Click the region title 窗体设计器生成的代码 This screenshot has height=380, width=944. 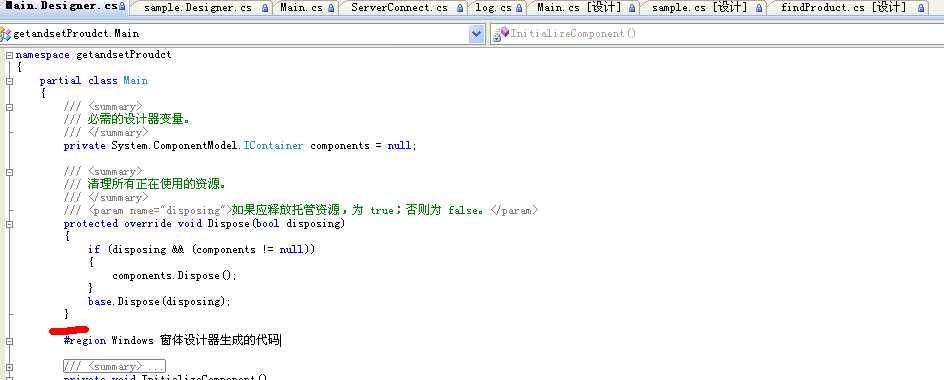[x=220, y=340]
